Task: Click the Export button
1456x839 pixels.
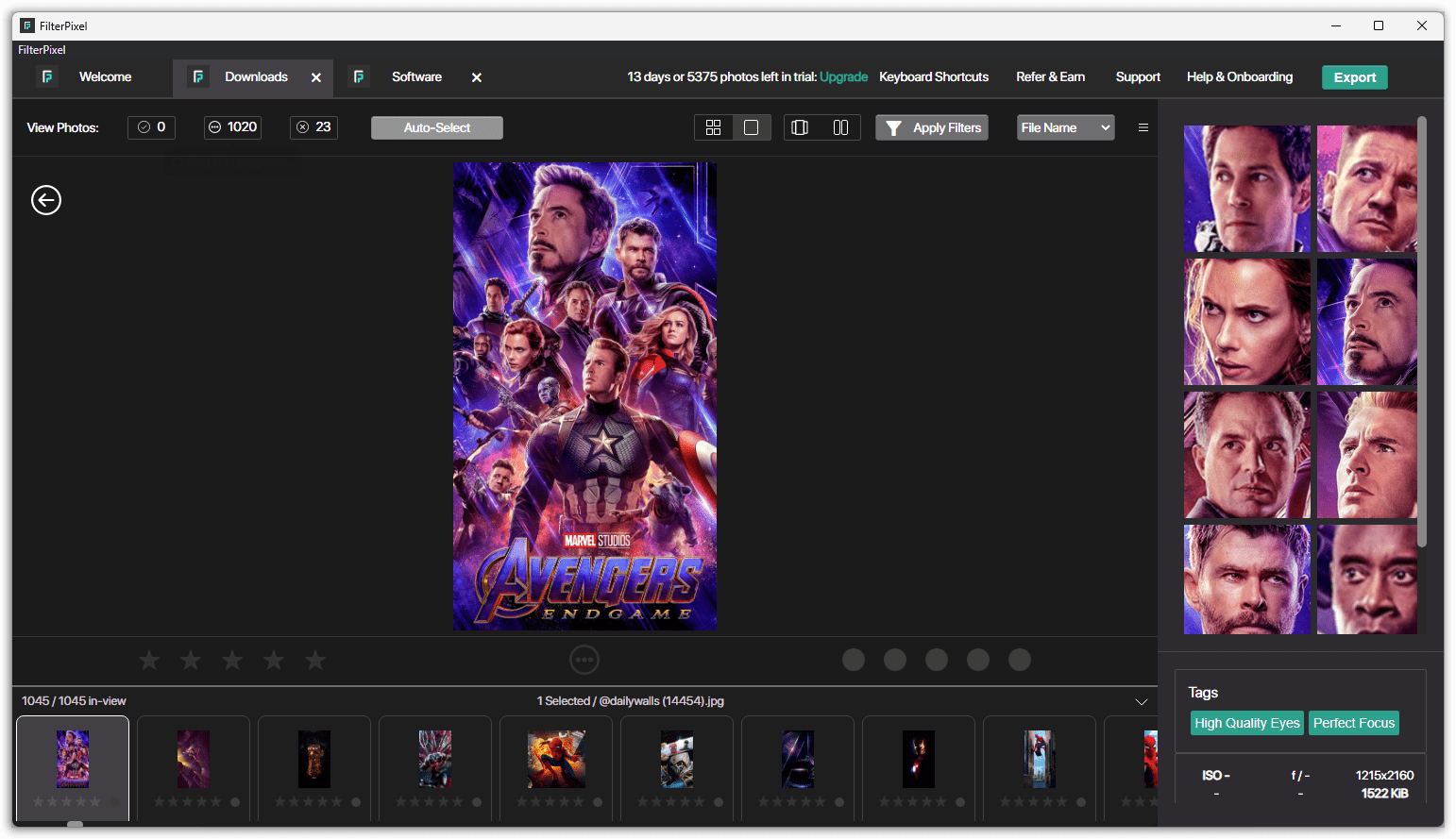Action: (1355, 77)
